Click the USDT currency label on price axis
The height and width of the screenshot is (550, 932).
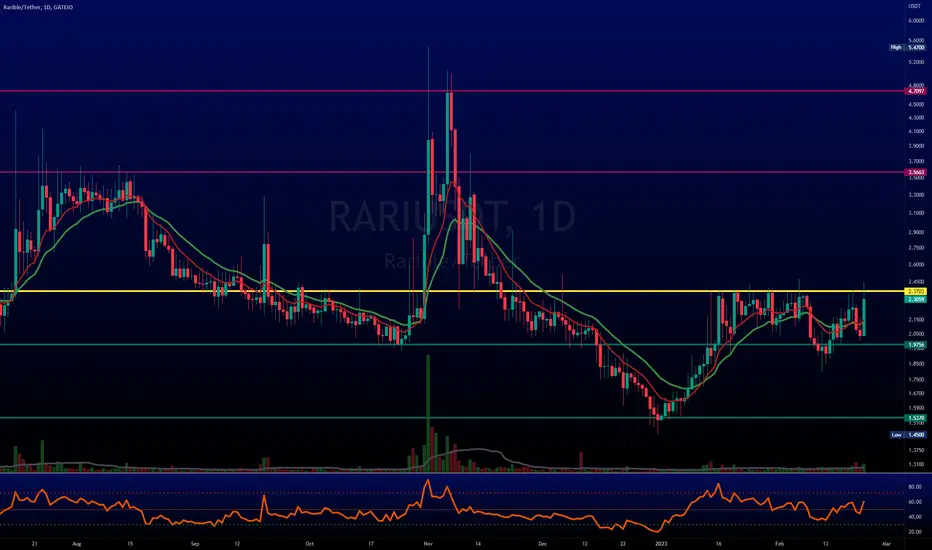[x=914, y=6]
